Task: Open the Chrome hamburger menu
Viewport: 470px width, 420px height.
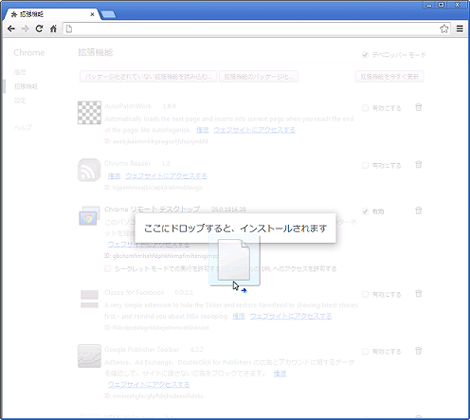Action: 460,29
